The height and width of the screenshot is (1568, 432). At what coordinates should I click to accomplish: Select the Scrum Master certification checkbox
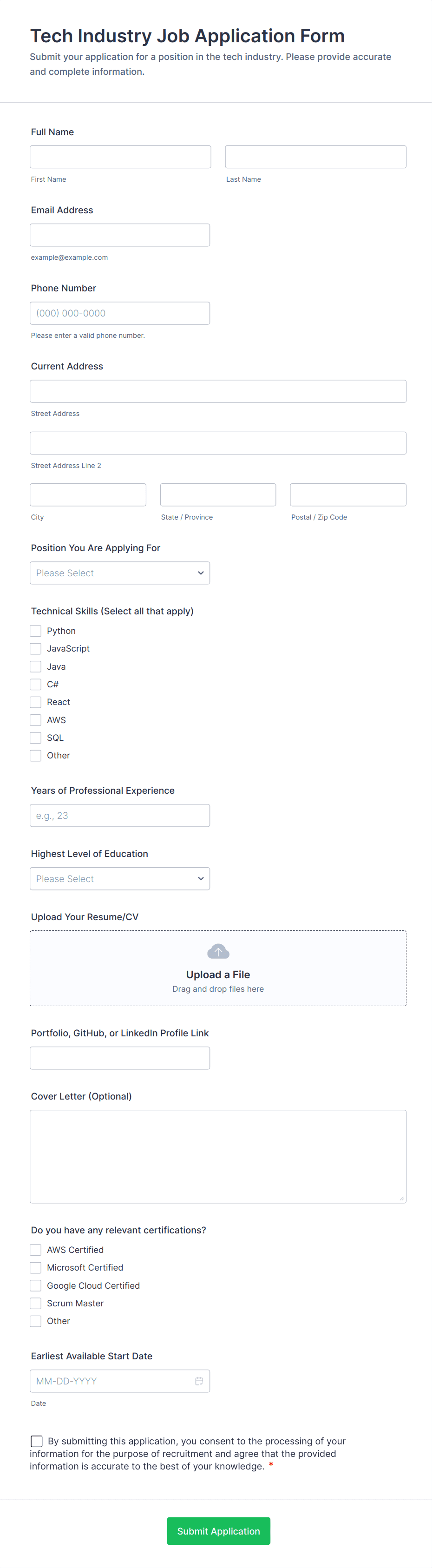click(36, 1303)
